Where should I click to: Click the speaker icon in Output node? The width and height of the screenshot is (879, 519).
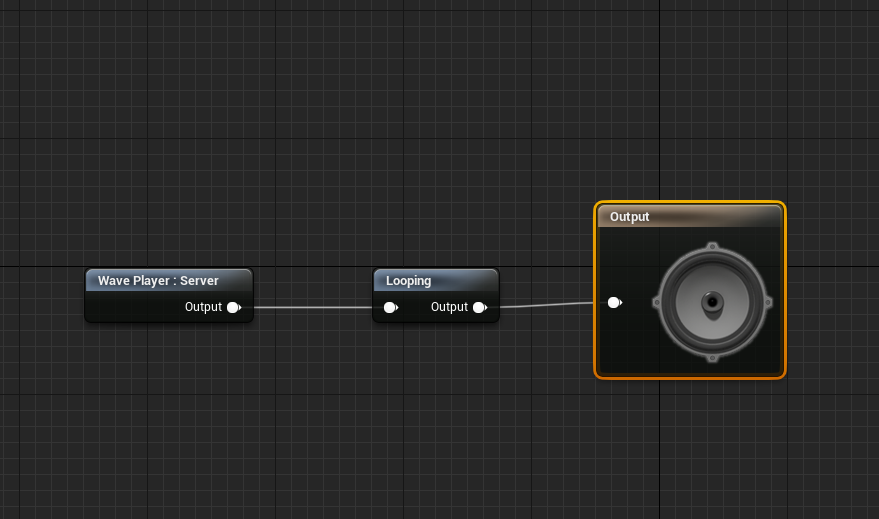point(711,301)
